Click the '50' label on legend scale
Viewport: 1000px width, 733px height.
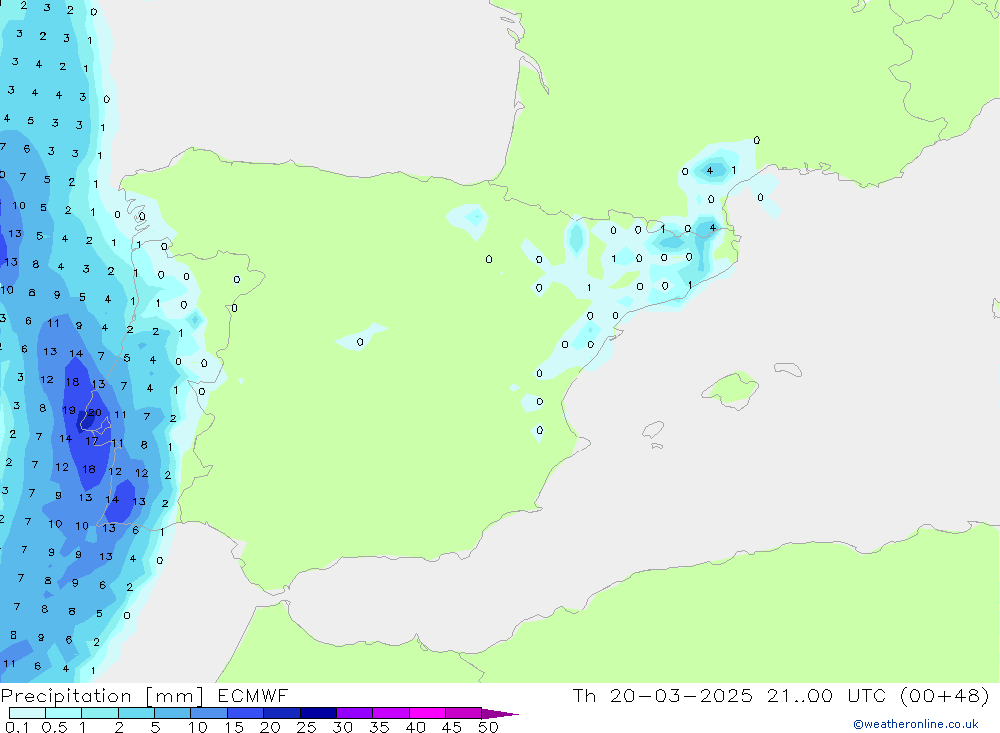point(488,727)
